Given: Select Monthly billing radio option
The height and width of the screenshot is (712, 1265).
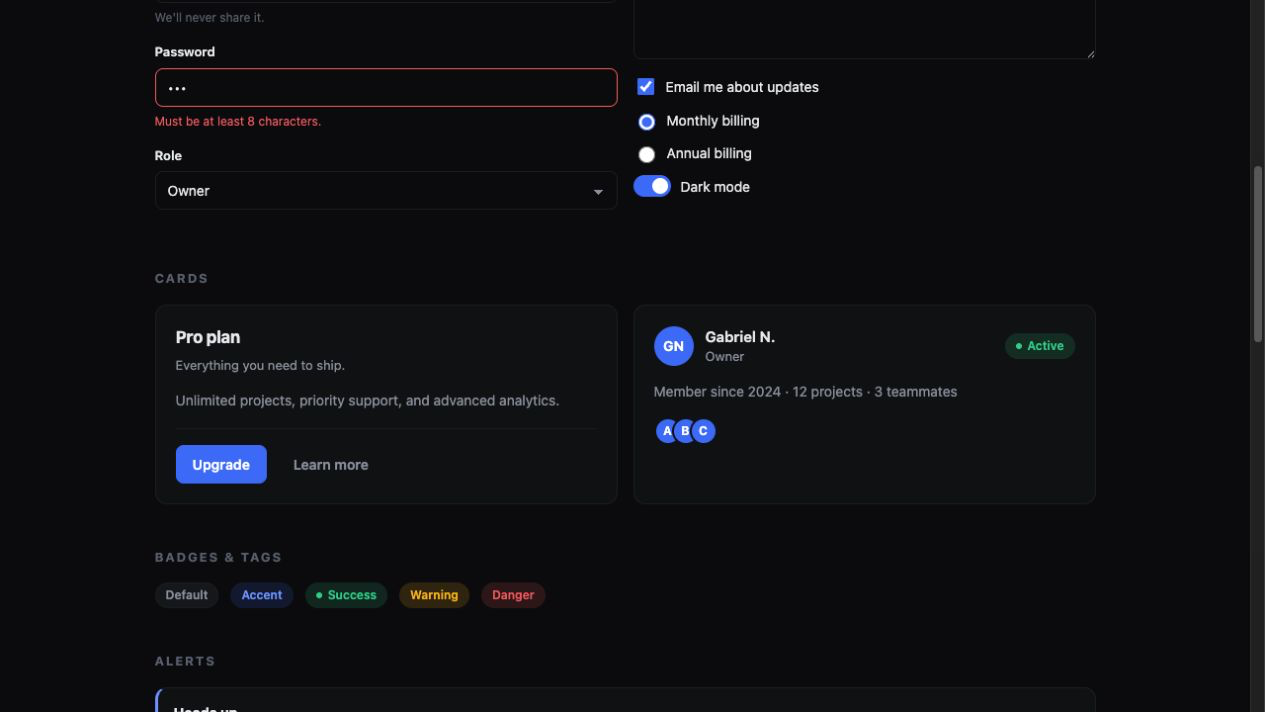Looking at the screenshot, I should [647, 122].
